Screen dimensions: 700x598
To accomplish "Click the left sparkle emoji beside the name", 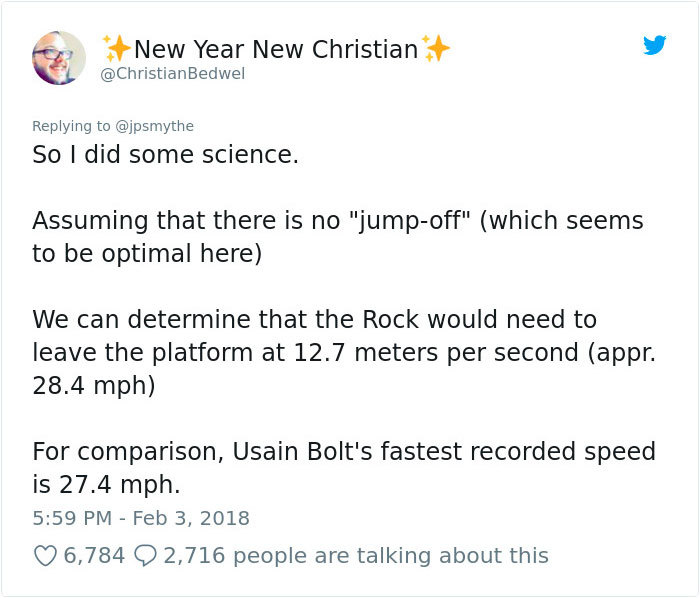I will pos(117,48).
